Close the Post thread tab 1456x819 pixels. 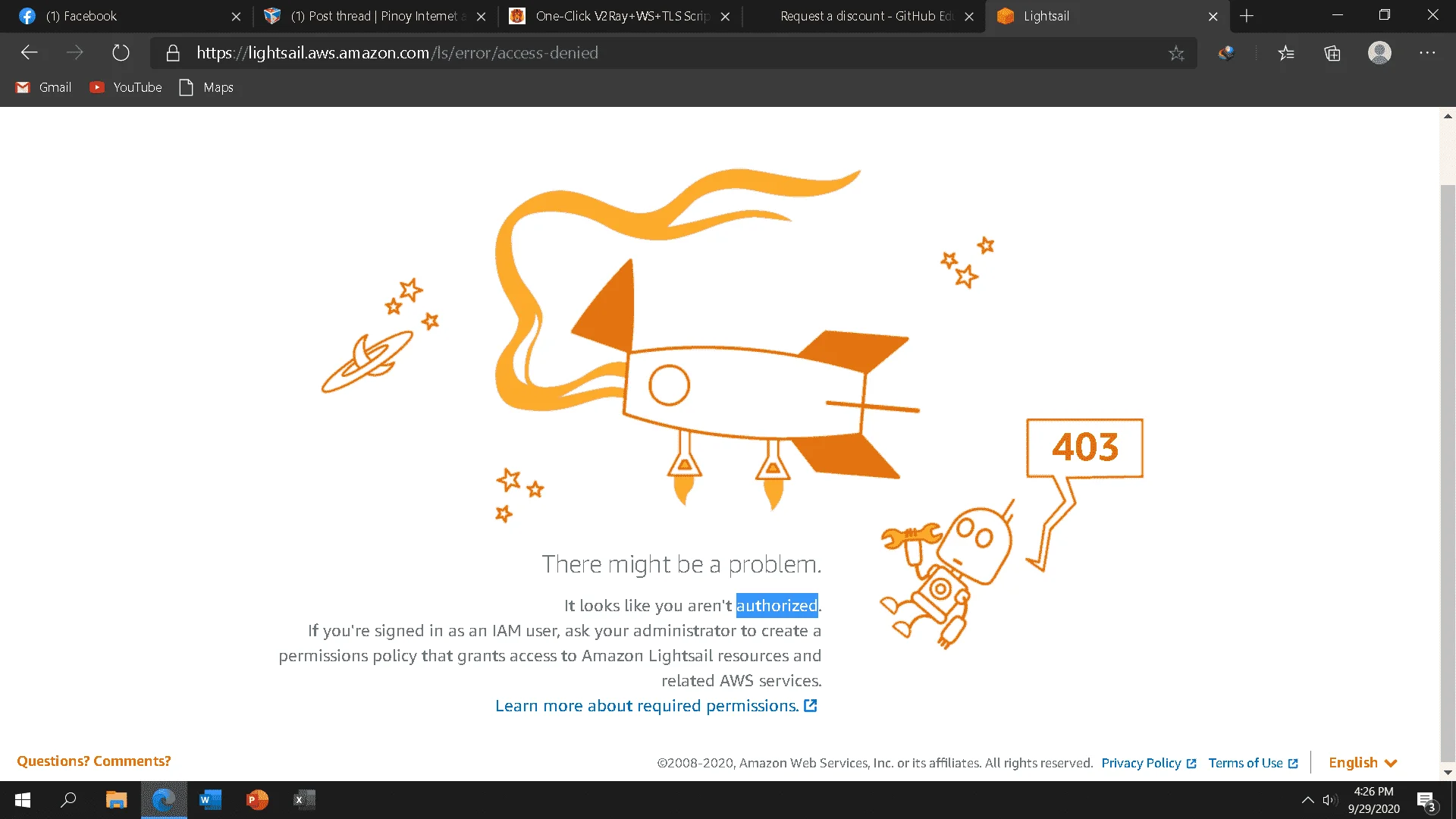(x=481, y=16)
